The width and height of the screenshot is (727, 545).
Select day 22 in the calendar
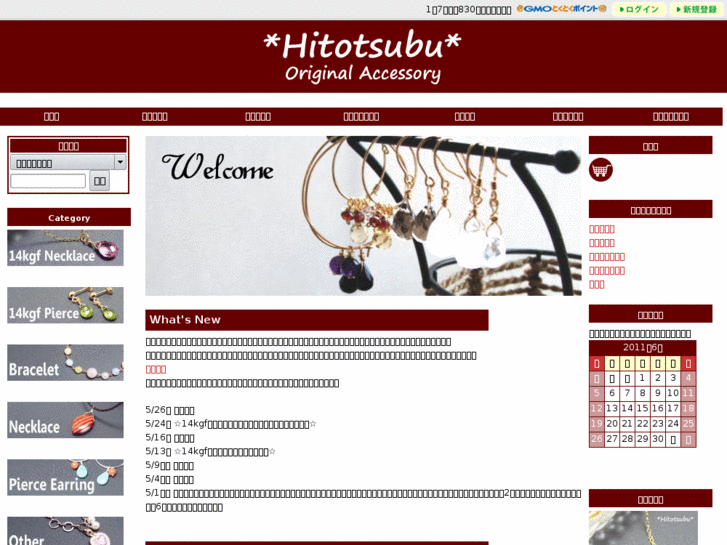(x=642, y=423)
